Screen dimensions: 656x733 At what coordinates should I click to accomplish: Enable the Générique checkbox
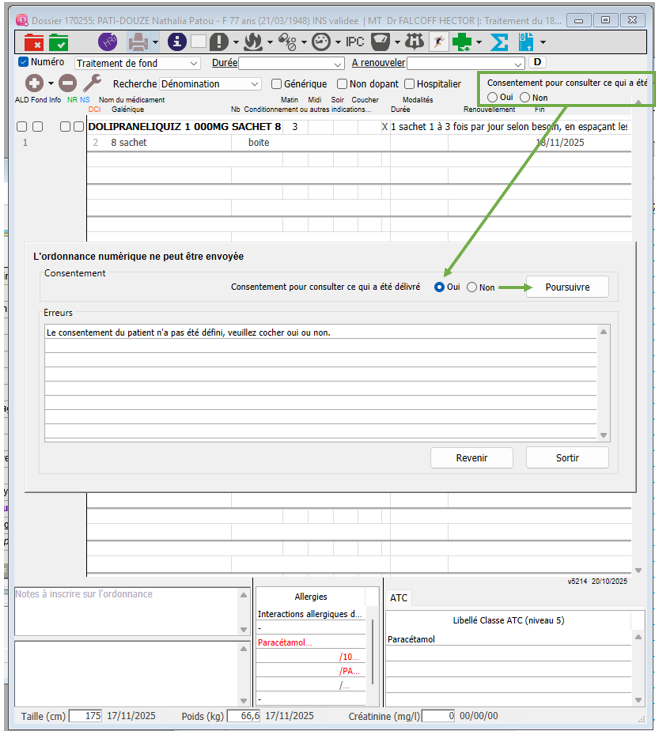click(276, 85)
